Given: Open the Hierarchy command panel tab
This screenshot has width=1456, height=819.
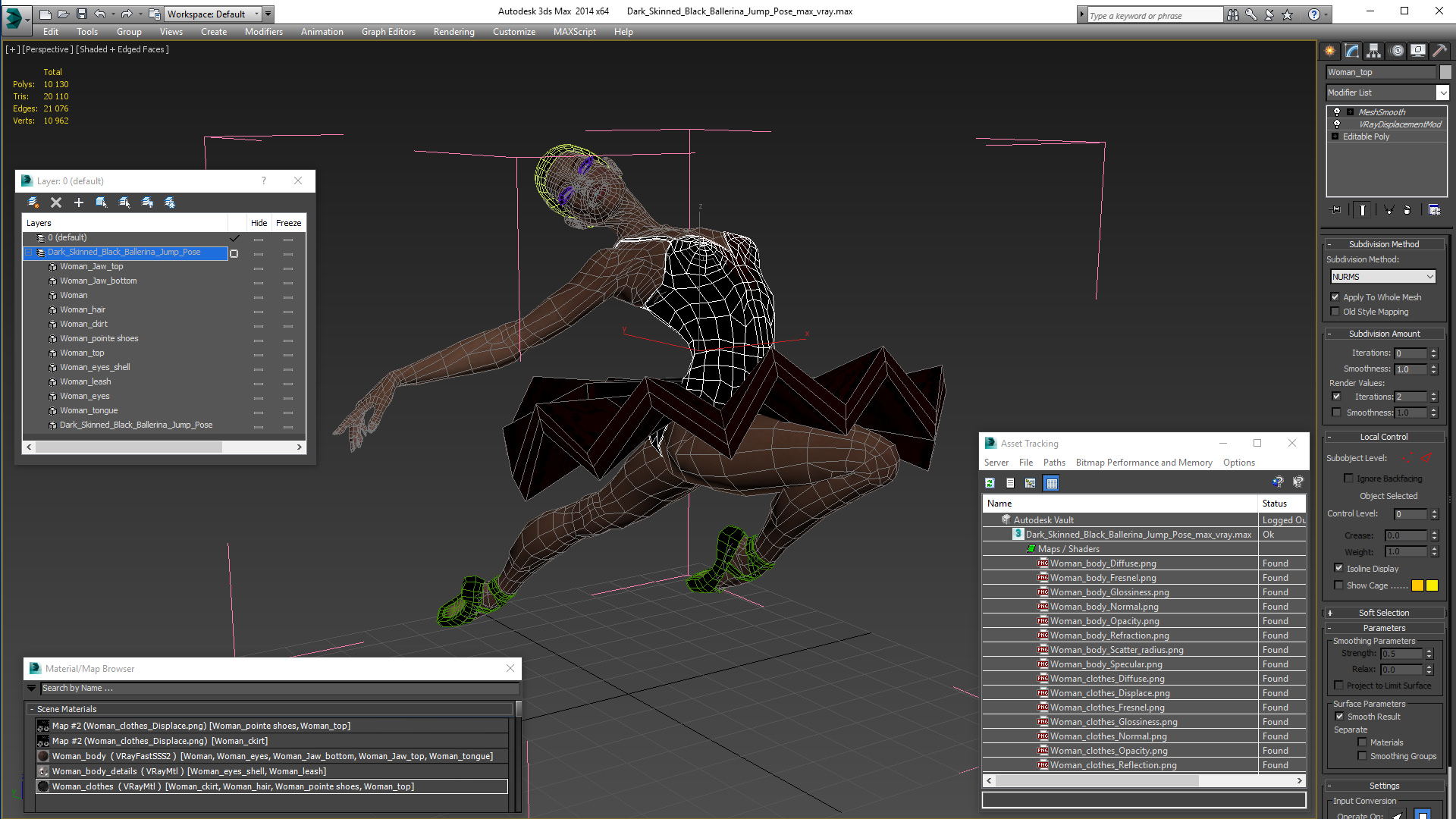Looking at the screenshot, I should click(x=1373, y=51).
